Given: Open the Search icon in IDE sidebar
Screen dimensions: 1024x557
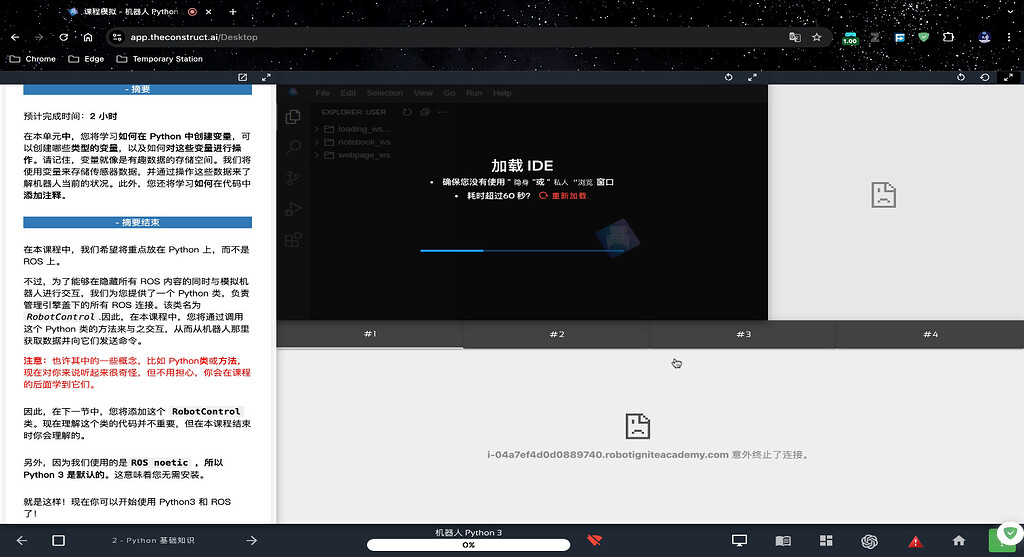Looking at the screenshot, I should (x=293, y=147).
